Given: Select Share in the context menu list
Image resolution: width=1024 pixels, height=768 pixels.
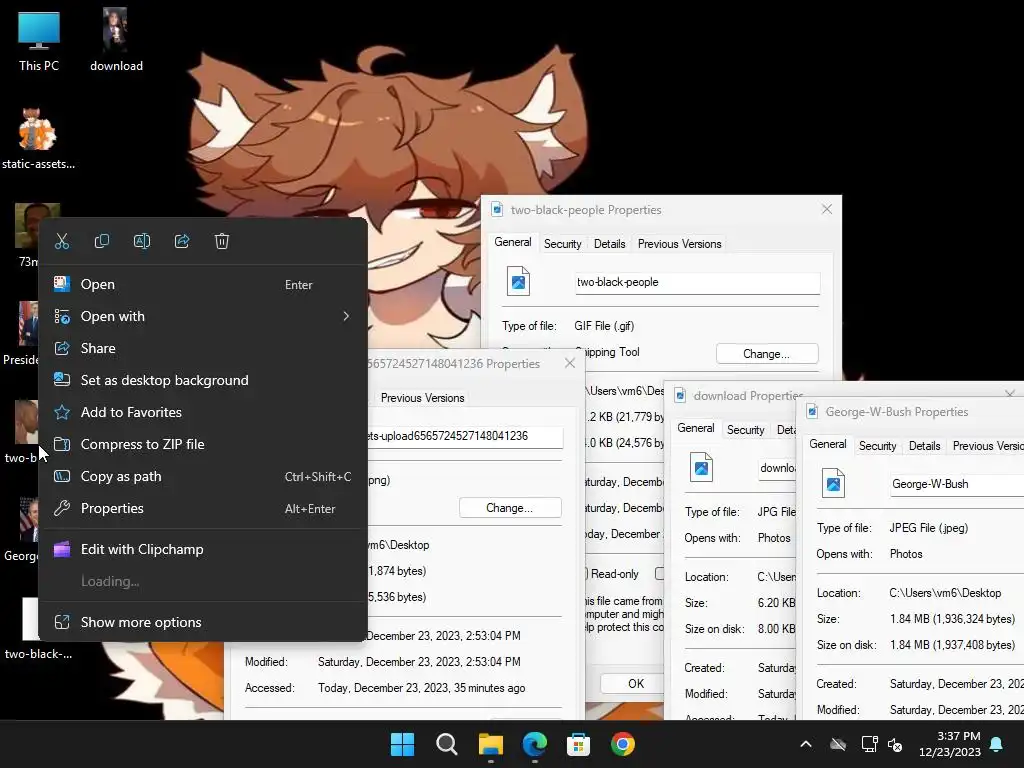Looking at the screenshot, I should pos(202,349).
